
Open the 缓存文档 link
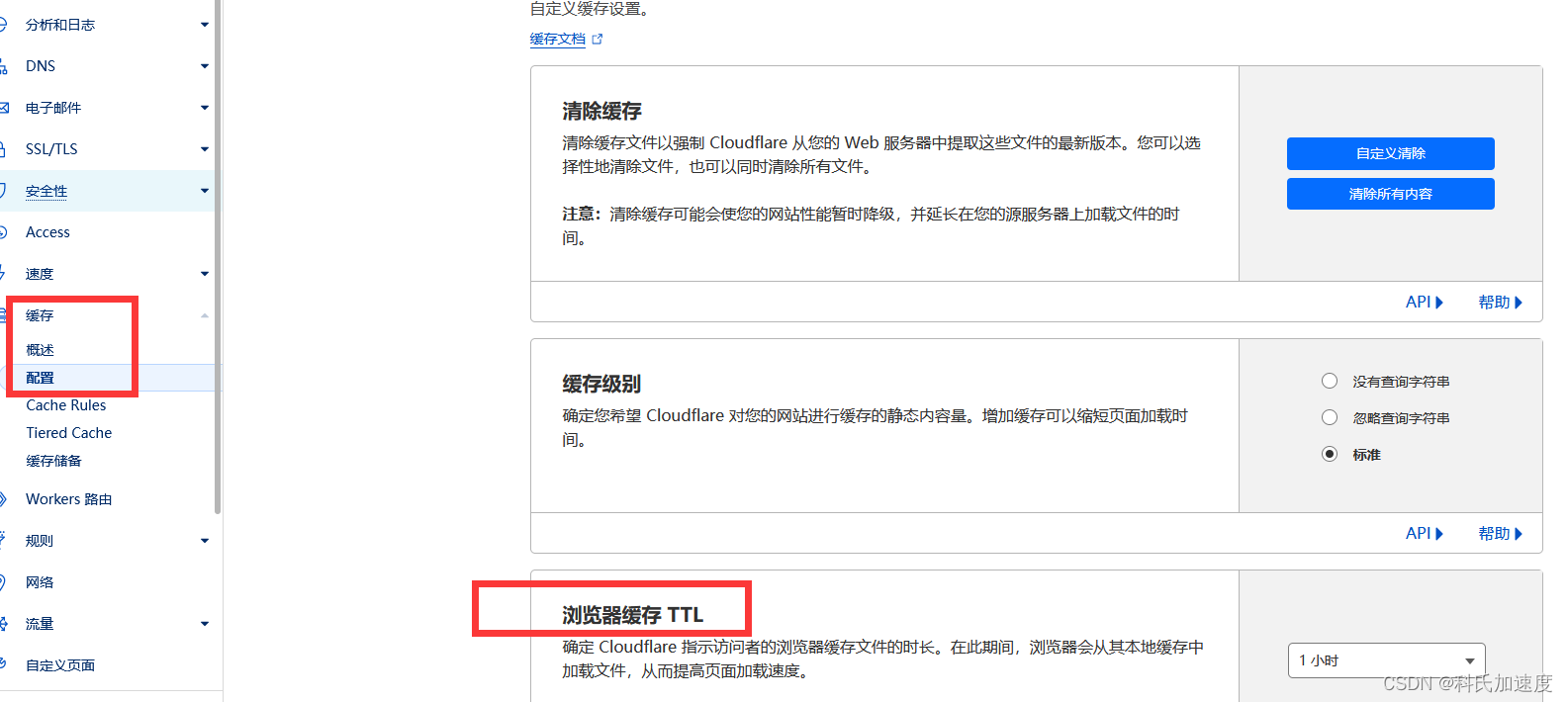tap(558, 40)
